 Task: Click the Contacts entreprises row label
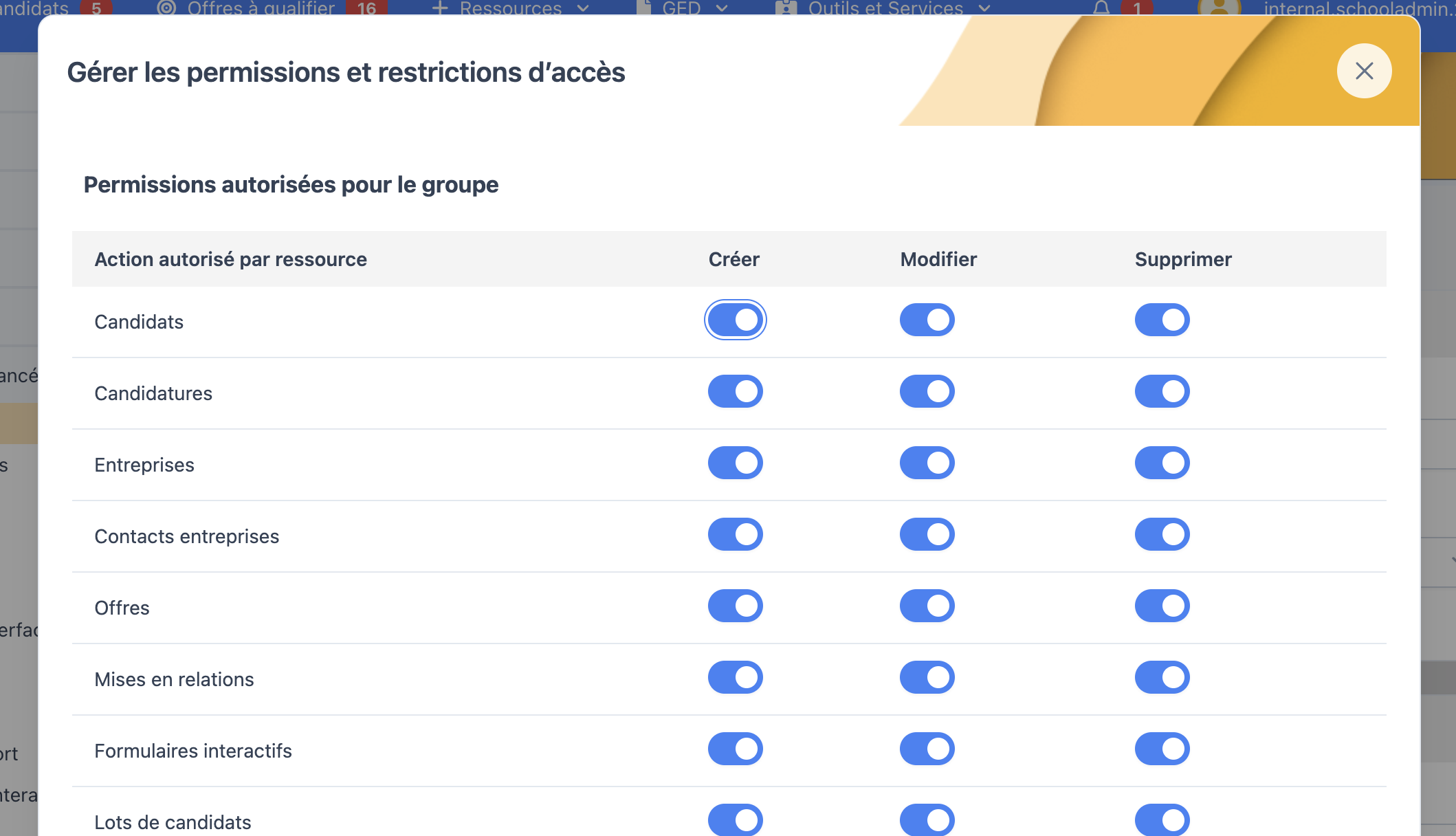[x=187, y=536]
